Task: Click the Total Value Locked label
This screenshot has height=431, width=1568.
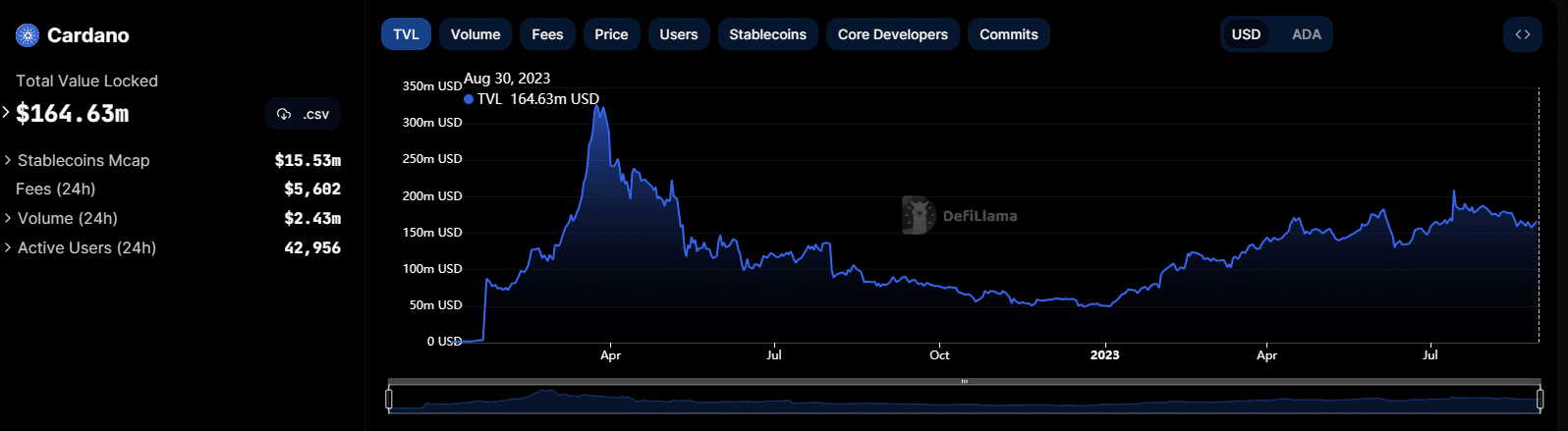Action: click(86, 81)
